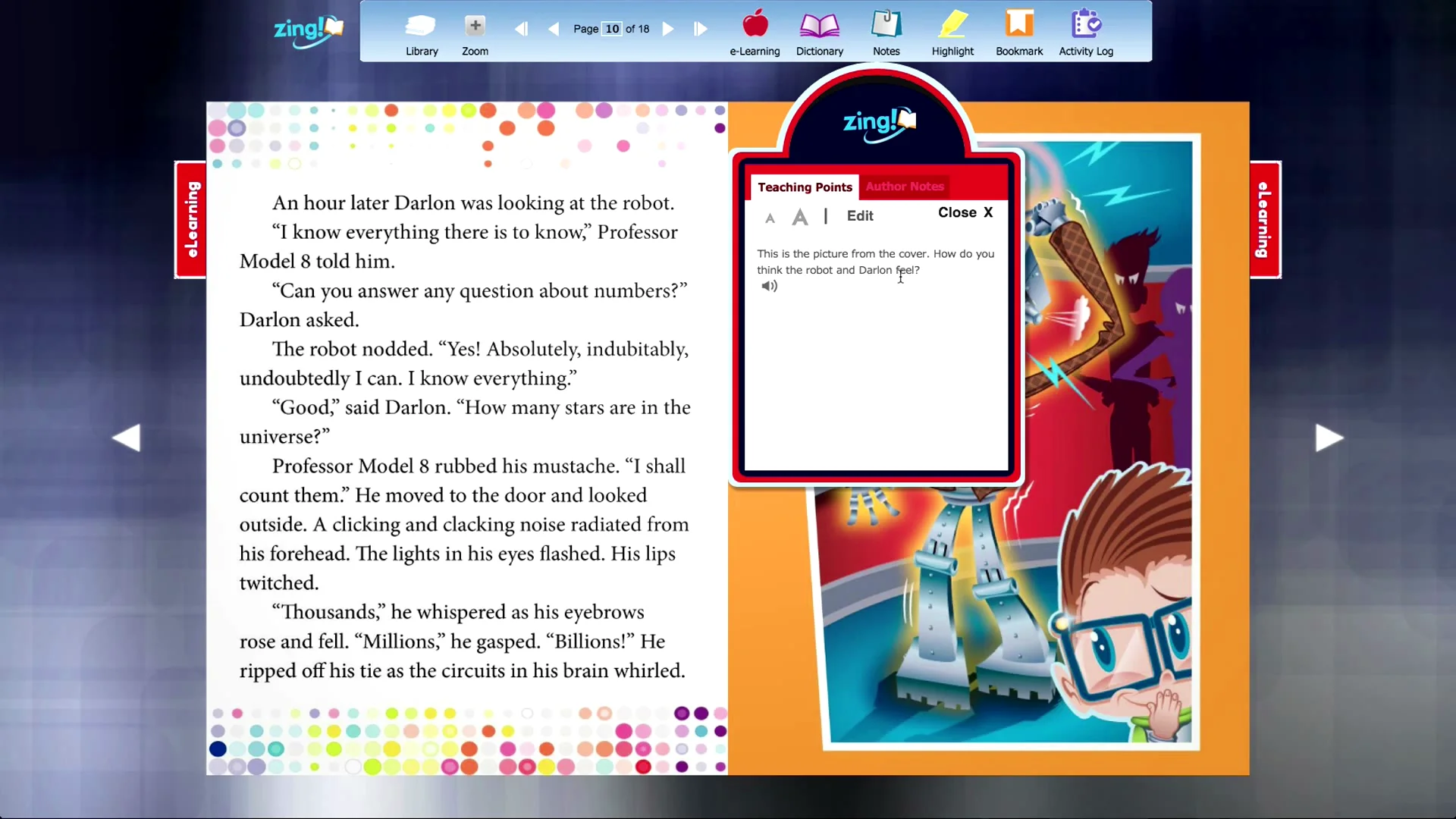This screenshot has height=819, width=1456.
Task: Open left eLearning side tab
Action: coord(191,220)
